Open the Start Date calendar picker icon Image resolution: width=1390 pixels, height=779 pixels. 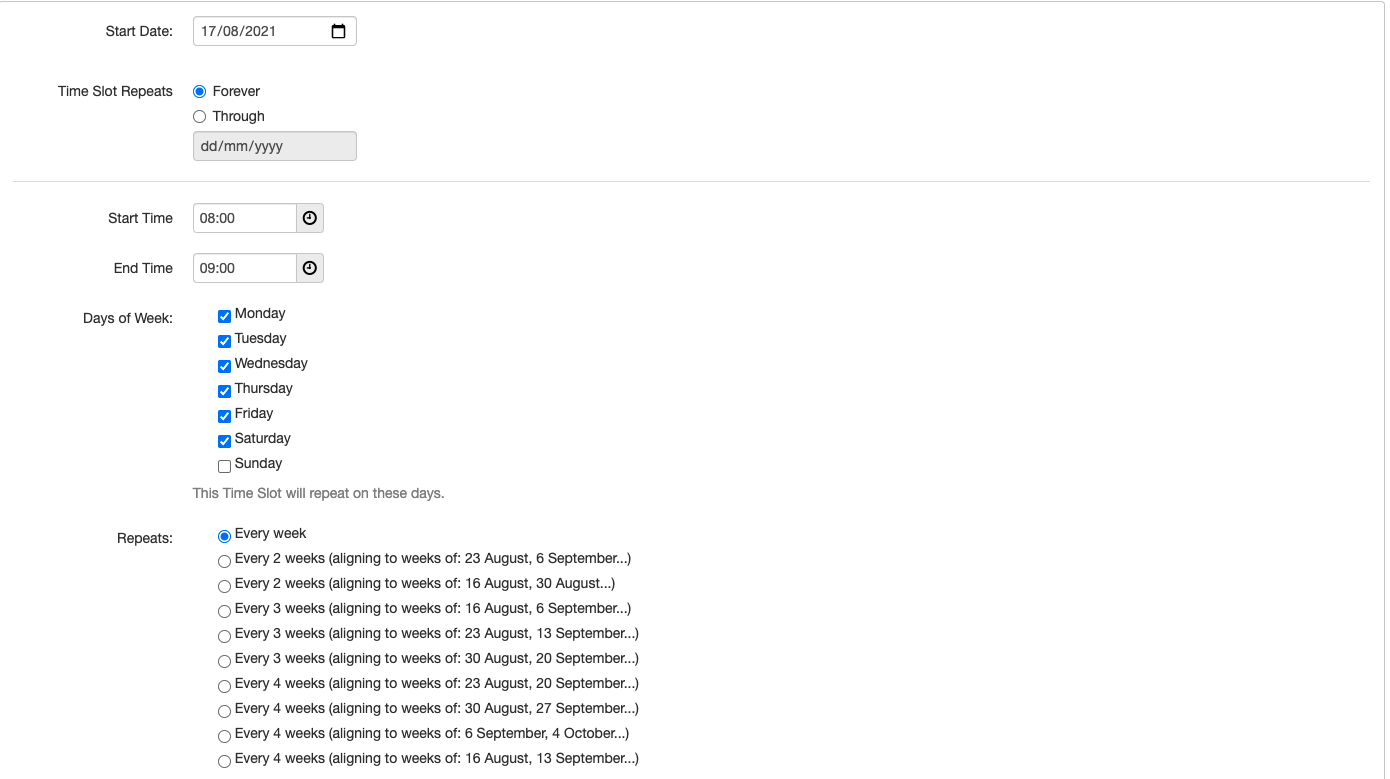point(338,31)
